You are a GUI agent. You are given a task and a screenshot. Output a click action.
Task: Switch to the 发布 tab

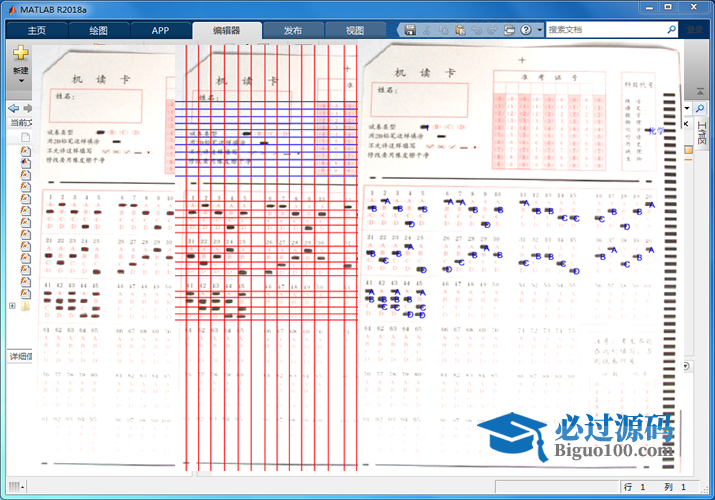pos(293,31)
